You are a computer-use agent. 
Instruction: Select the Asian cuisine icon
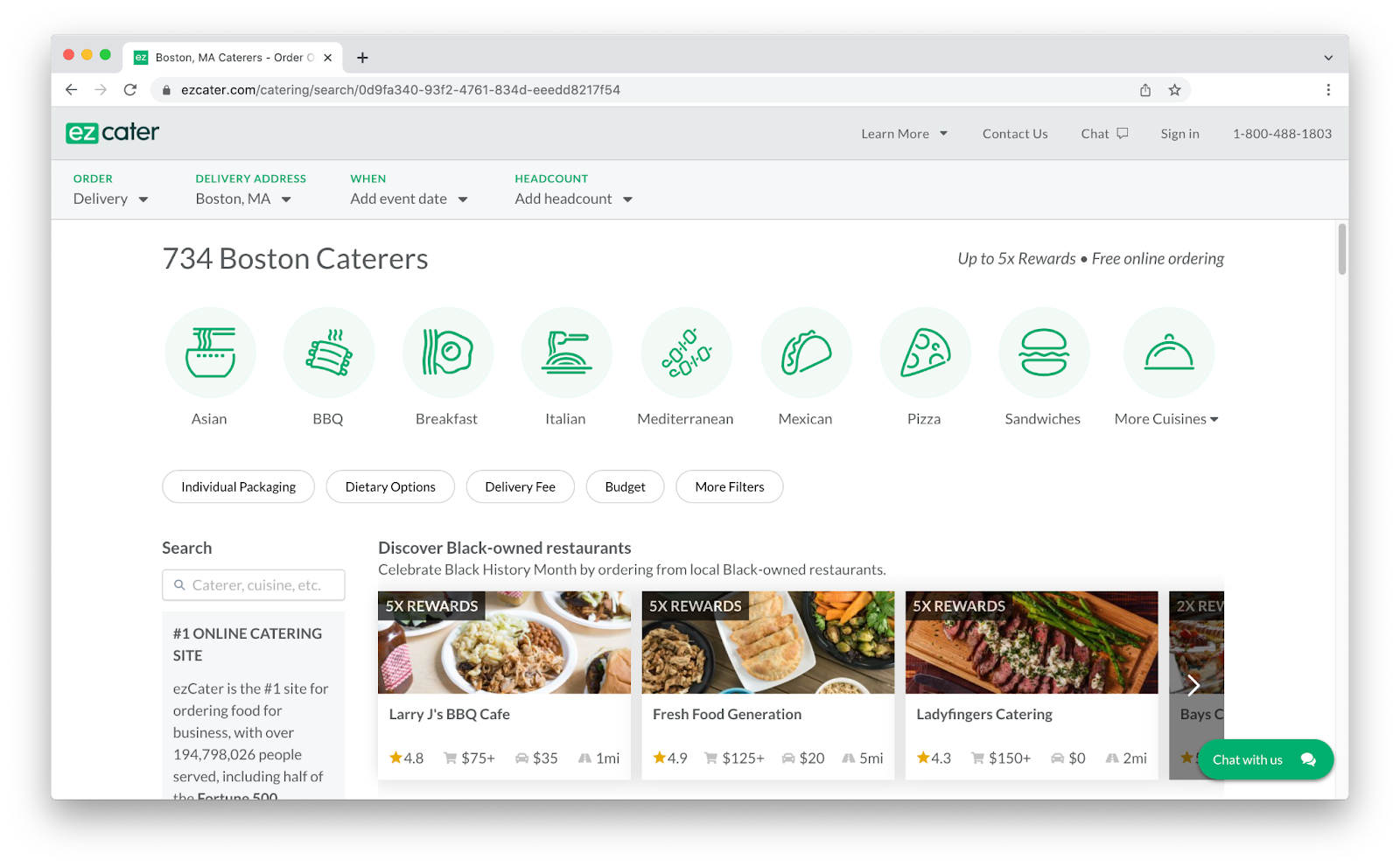[210, 353]
